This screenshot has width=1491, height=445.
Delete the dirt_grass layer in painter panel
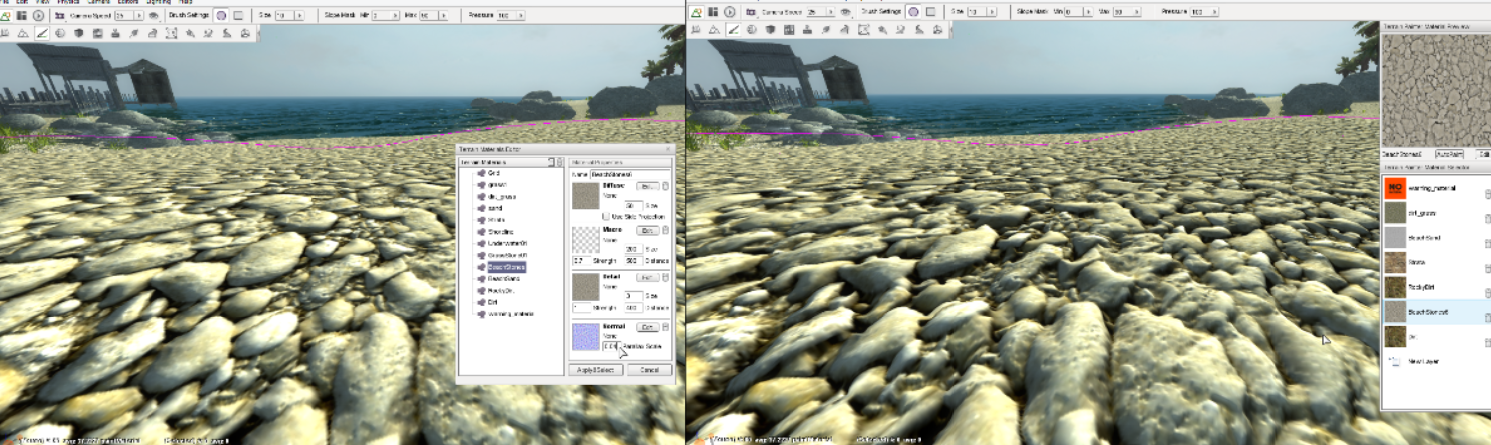point(1488,218)
